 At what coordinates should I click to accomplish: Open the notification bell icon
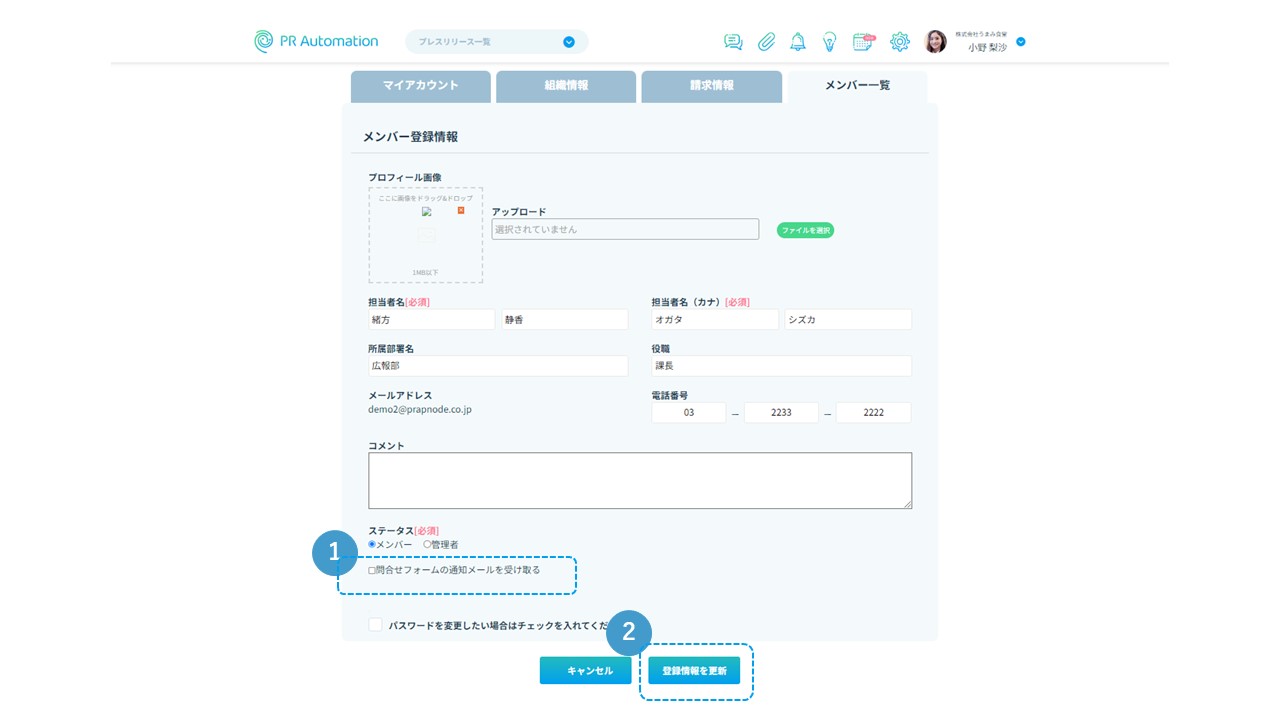point(797,42)
